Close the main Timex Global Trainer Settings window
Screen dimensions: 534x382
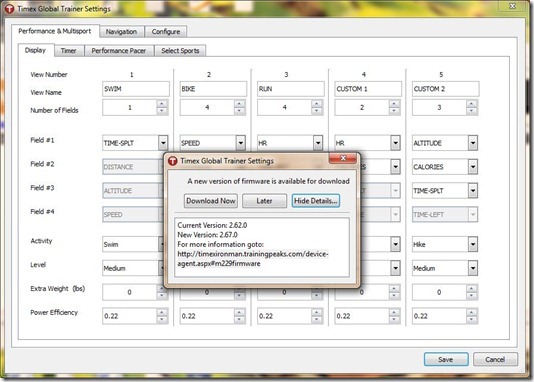coord(512,6)
